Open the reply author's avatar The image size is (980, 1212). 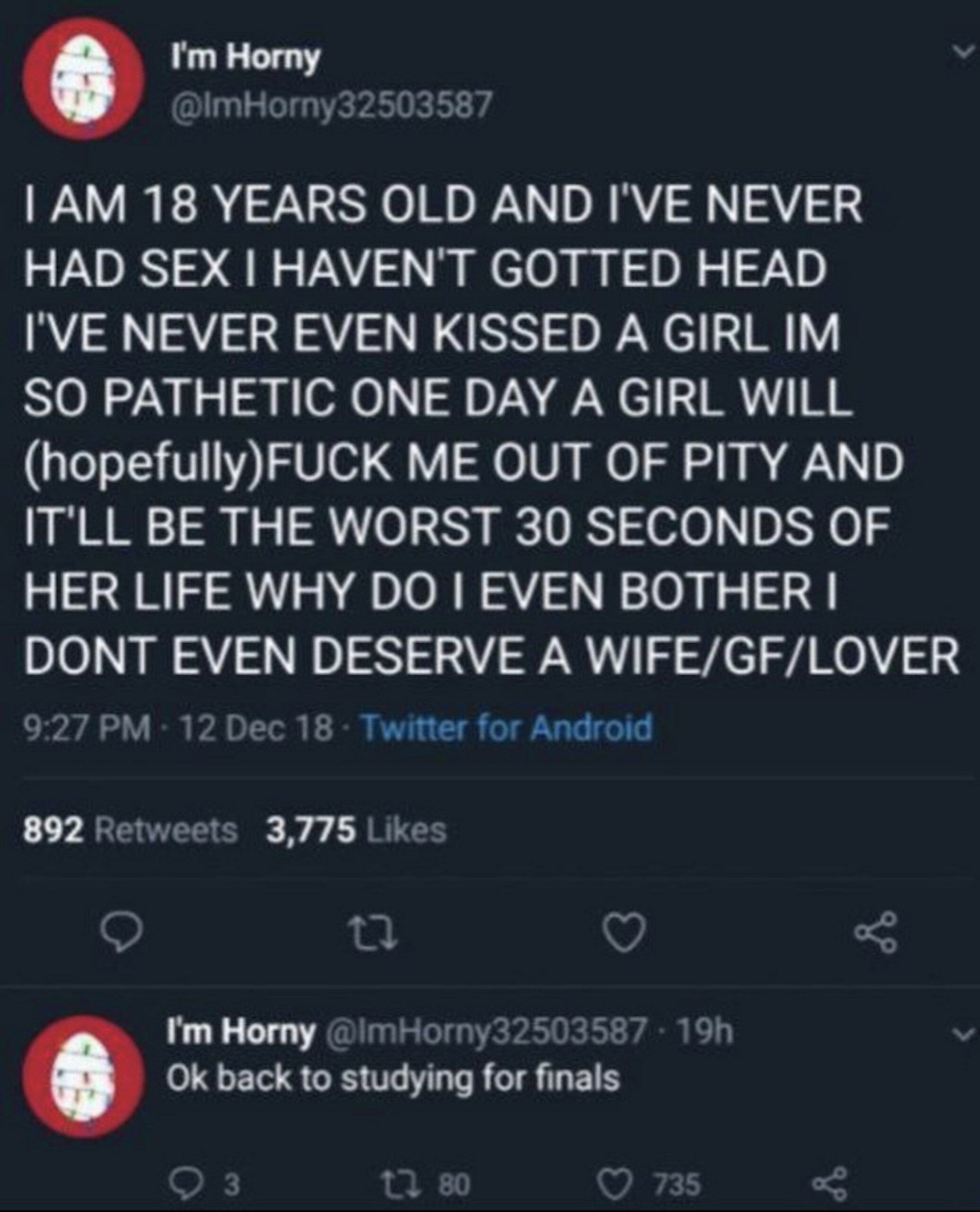click(83, 1077)
